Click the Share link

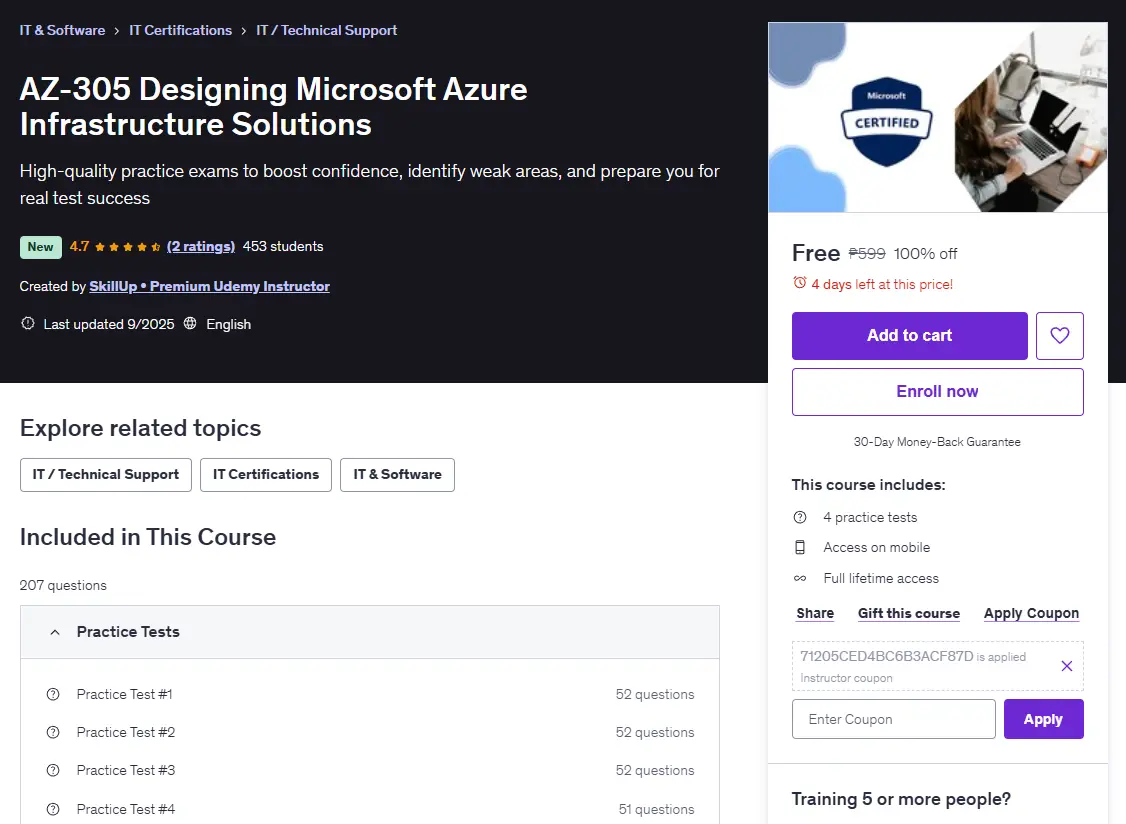point(815,614)
